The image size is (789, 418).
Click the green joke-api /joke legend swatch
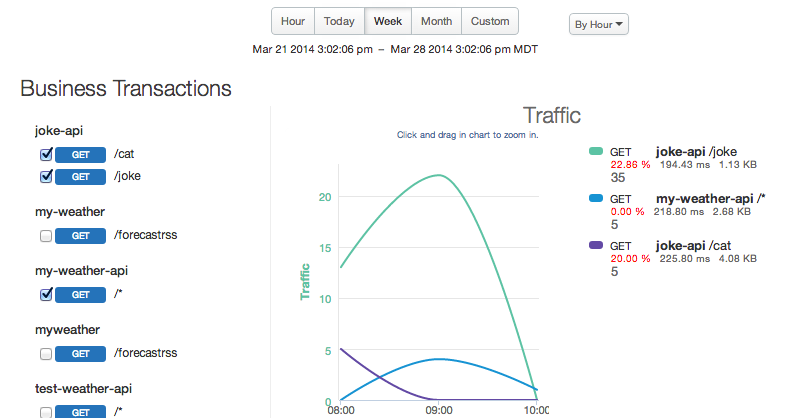click(596, 151)
